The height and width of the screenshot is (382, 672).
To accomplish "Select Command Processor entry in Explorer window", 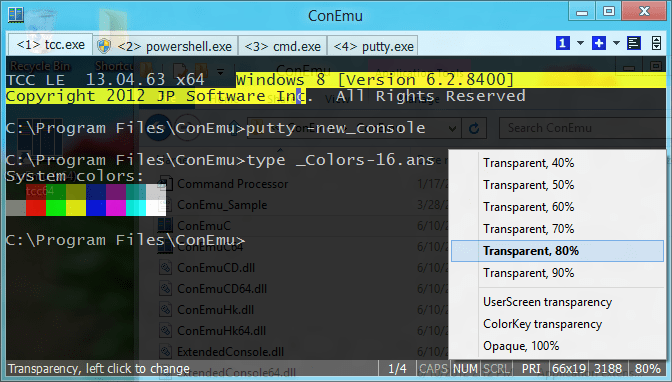I will coord(233,184).
